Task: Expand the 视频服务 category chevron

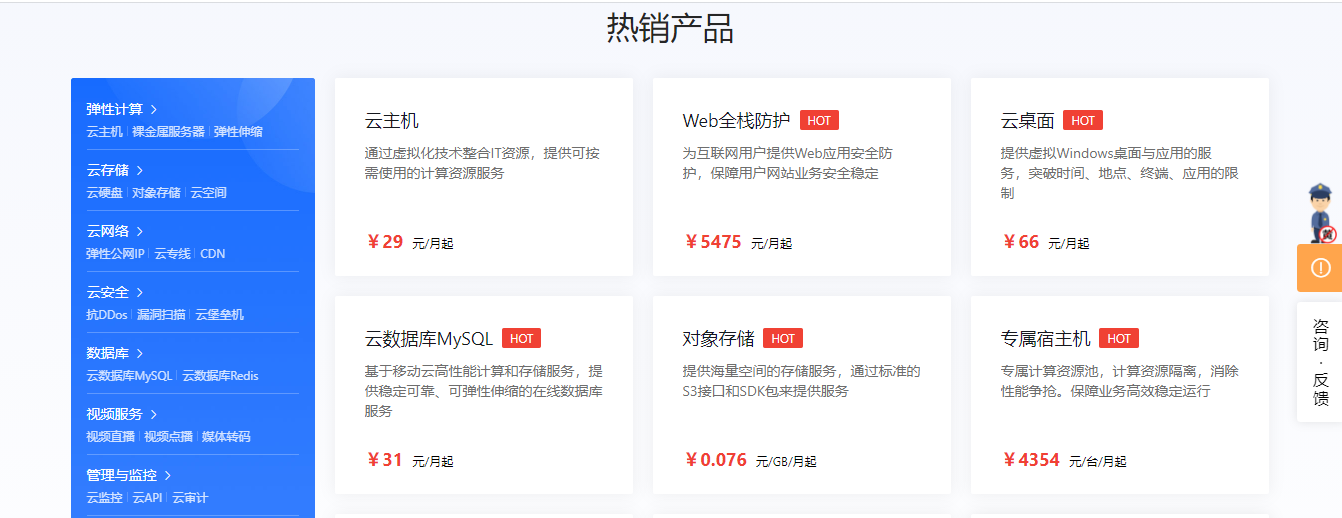Action: [154, 414]
